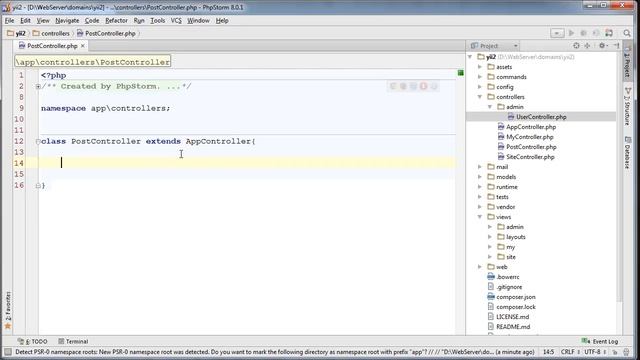Click the Run play button

click(x=571, y=33)
